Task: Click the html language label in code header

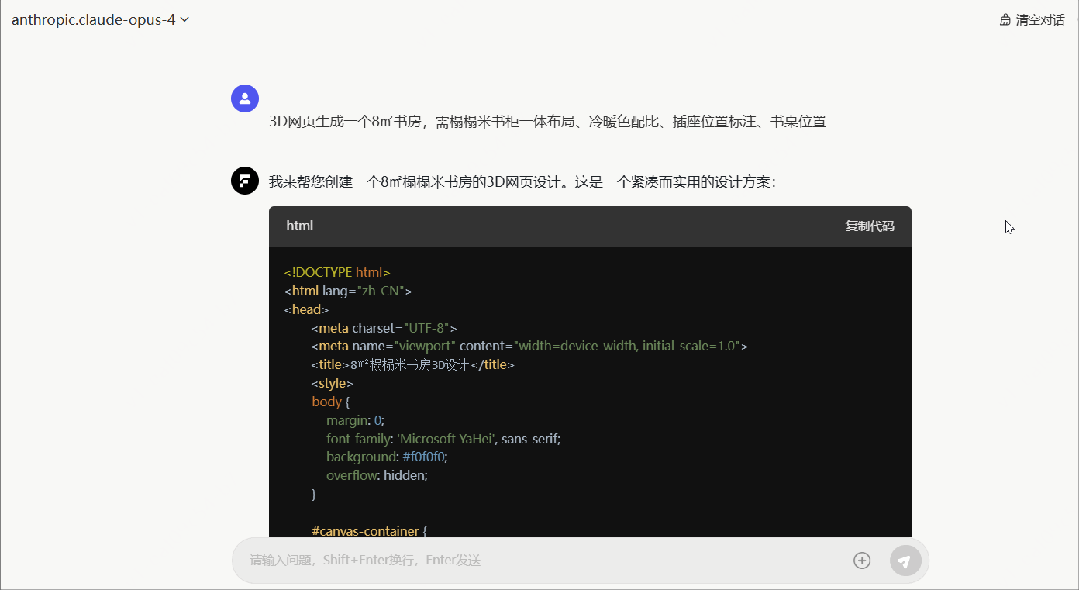Action: [x=299, y=226]
